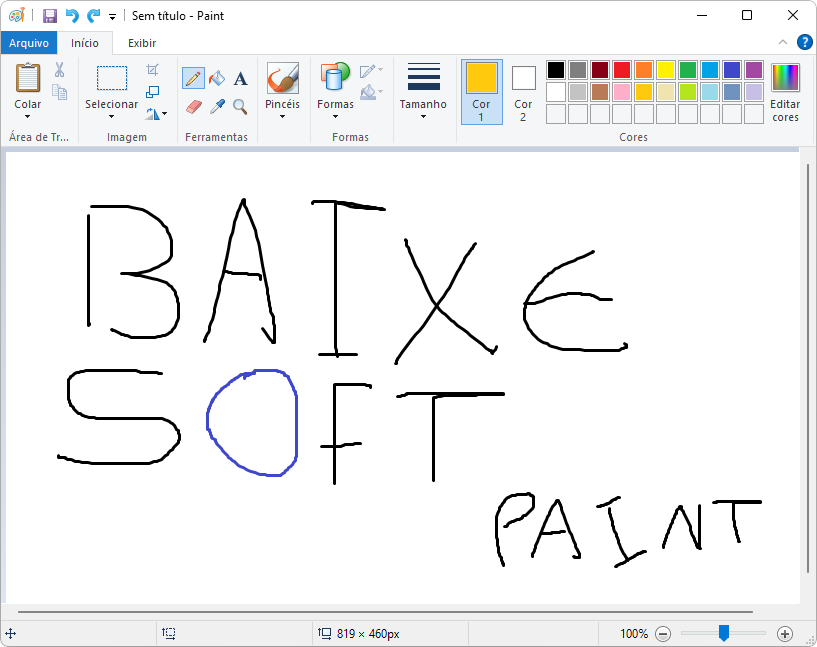Viewport: 817px width, 647px height.
Task: Select the Fill with color bucket tool
Action: [x=217, y=78]
